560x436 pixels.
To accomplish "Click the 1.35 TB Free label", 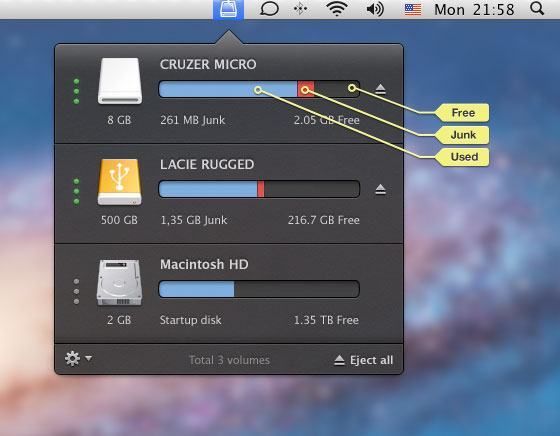I will [326, 320].
